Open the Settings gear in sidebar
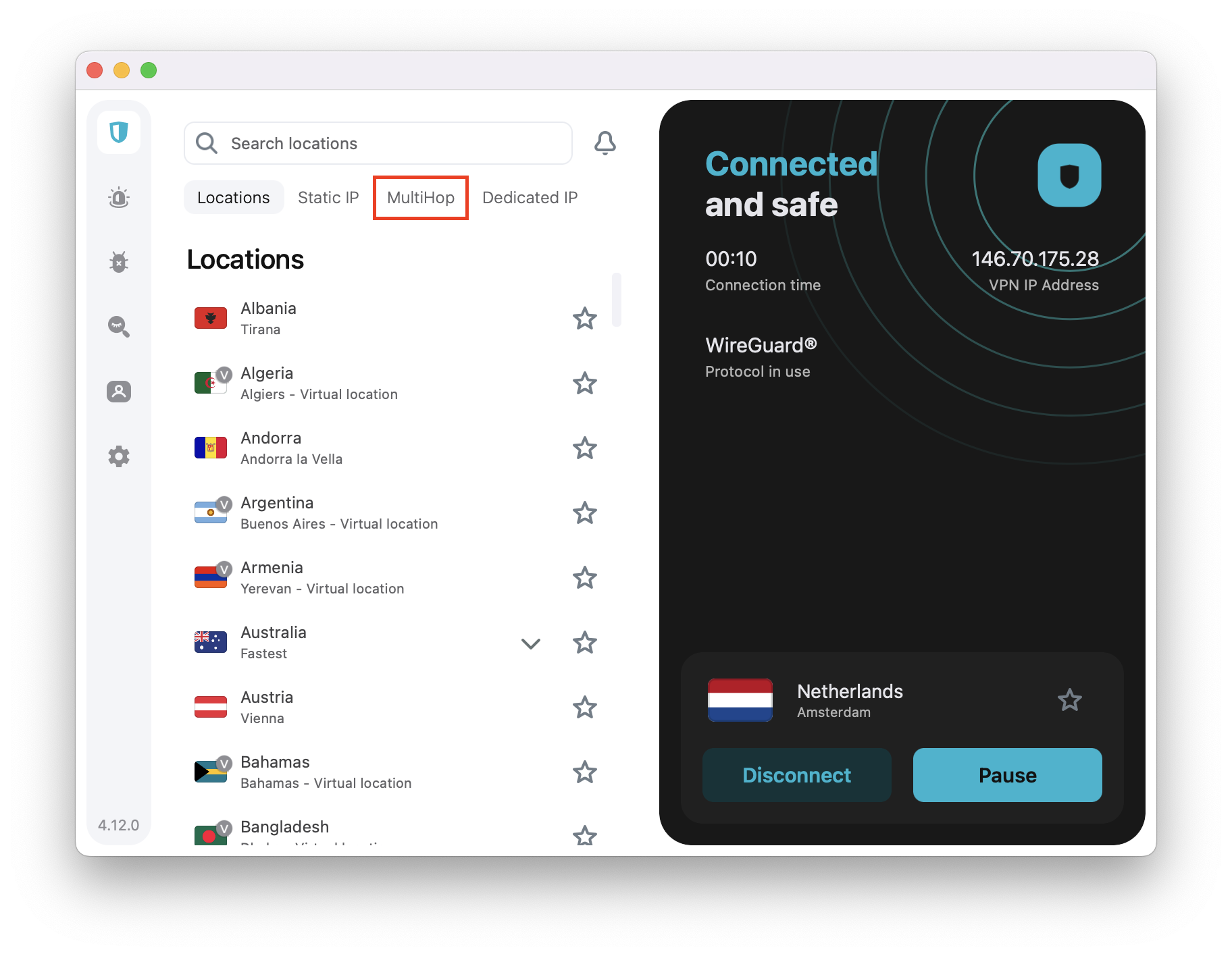The width and height of the screenshot is (1232, 956). pyautogui.click(x=119, y=456)
